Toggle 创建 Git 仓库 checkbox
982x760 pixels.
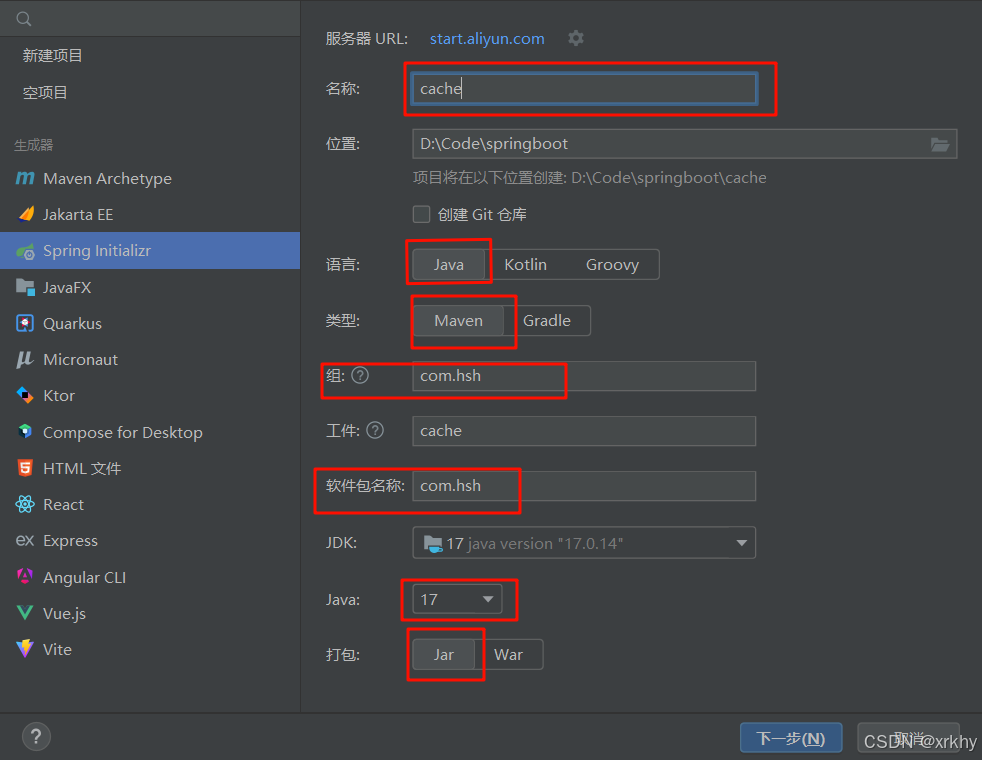(x=421, y=215)
